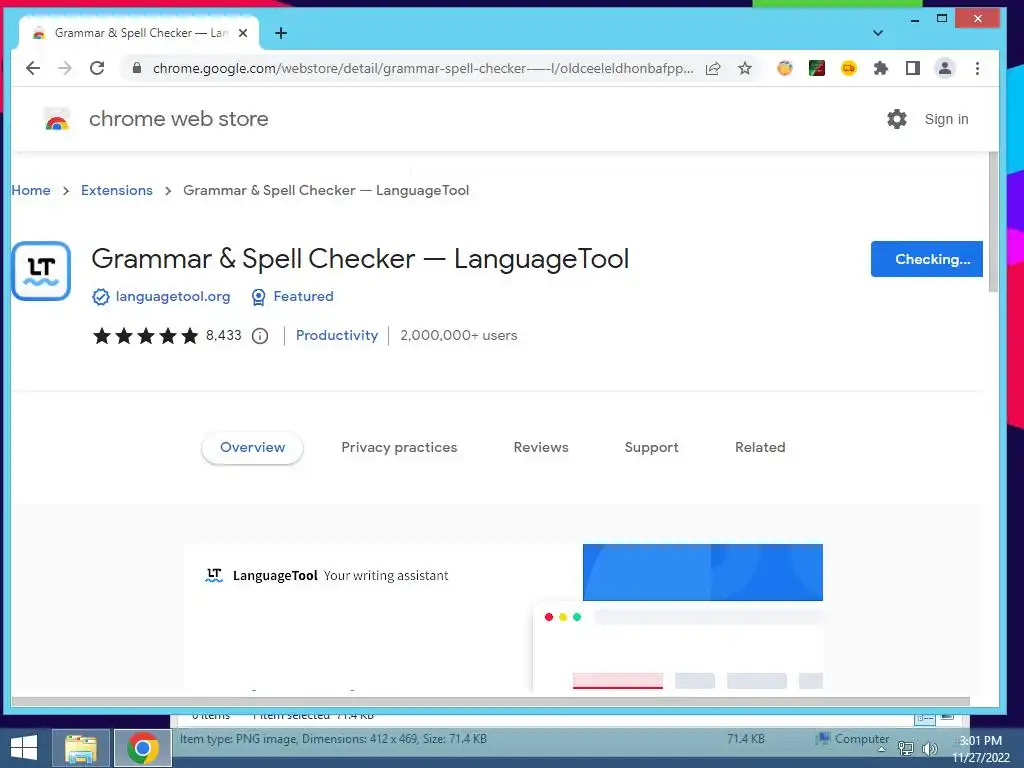
Task: Open the Extensions puzzle piece menu
Action: [x=880, y=68]
